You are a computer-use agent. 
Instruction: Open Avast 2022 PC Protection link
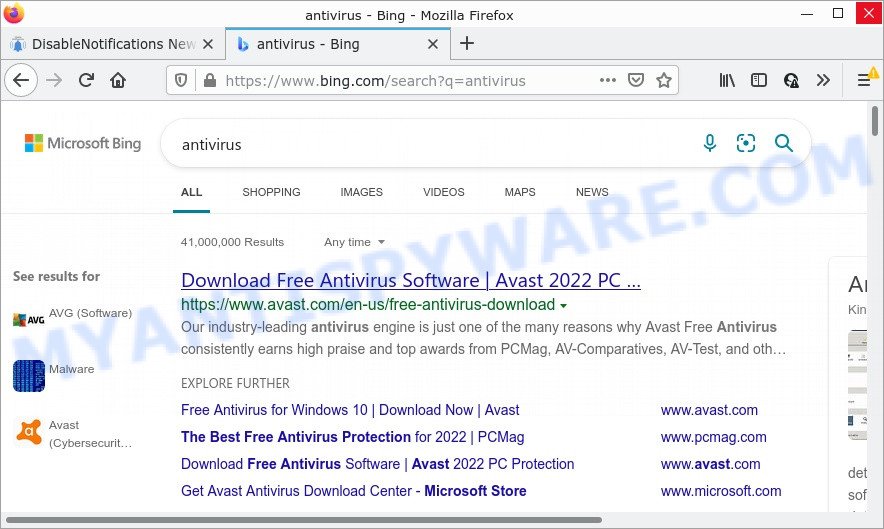pos(378,464)
